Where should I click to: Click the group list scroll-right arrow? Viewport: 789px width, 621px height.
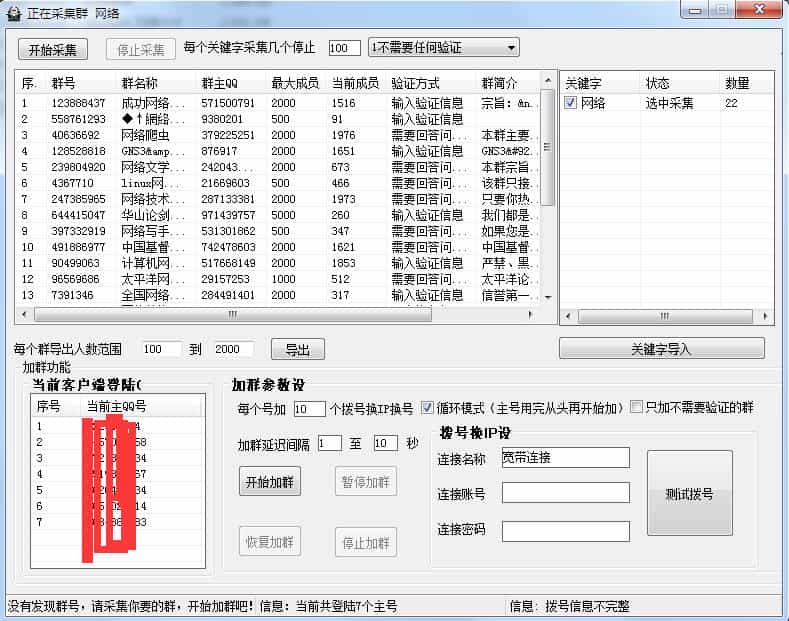[x=530, y=315]
